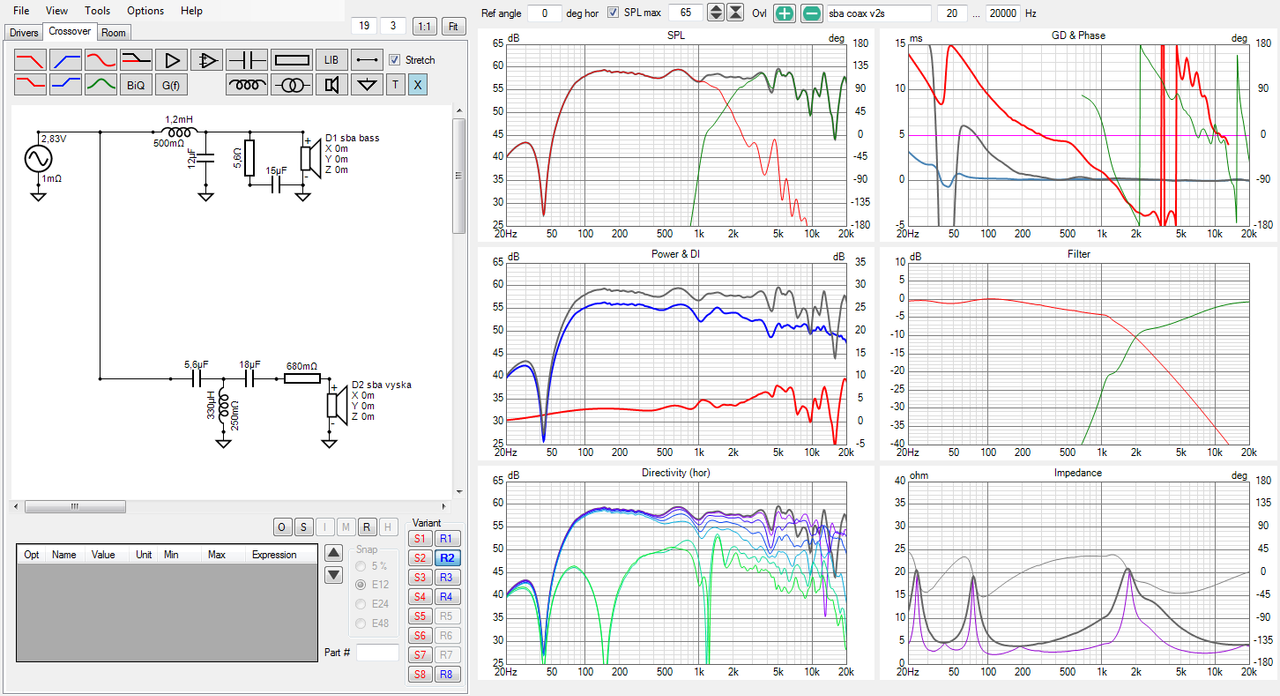Remove overlay with the minus icon
Viewport: 1280px width, 696px height.
(x=812, y=12)
